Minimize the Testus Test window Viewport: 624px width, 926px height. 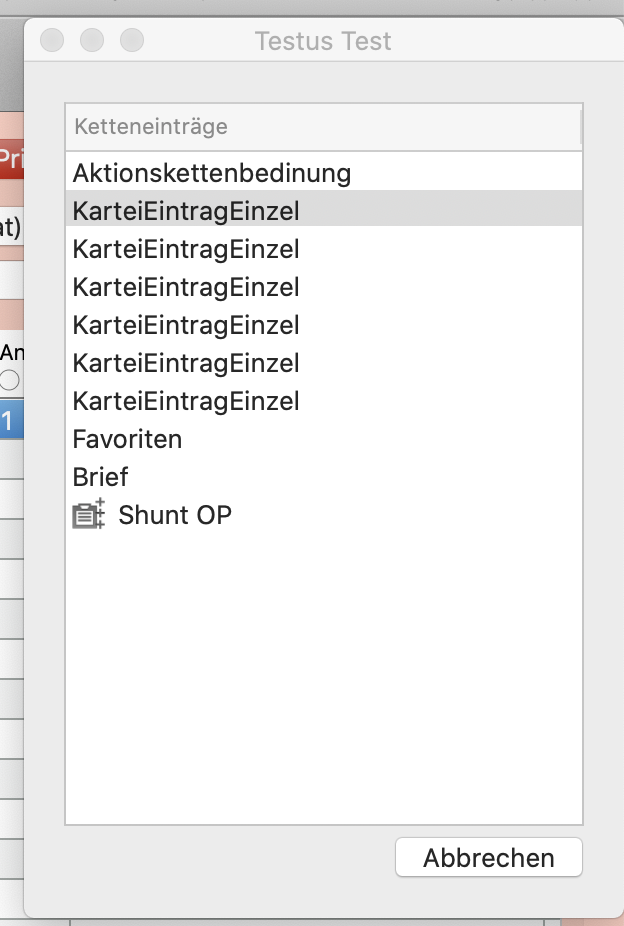(x=92, y=40)
